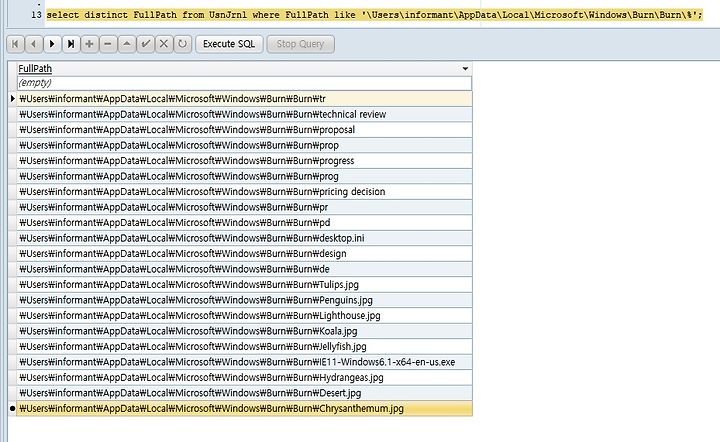Select the Tulips.jpg path row
Viewport: 720px width, 442px height.
pyautogui.click(x=244, y=285)
